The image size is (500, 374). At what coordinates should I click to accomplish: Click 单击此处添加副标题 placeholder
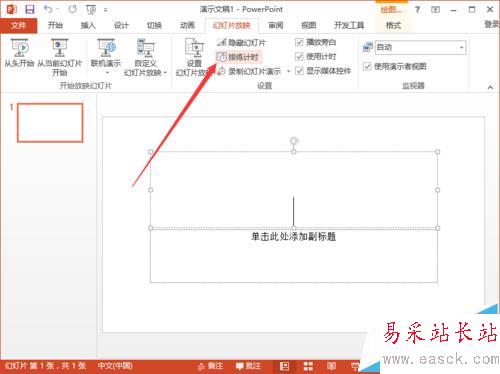[293, 237]
